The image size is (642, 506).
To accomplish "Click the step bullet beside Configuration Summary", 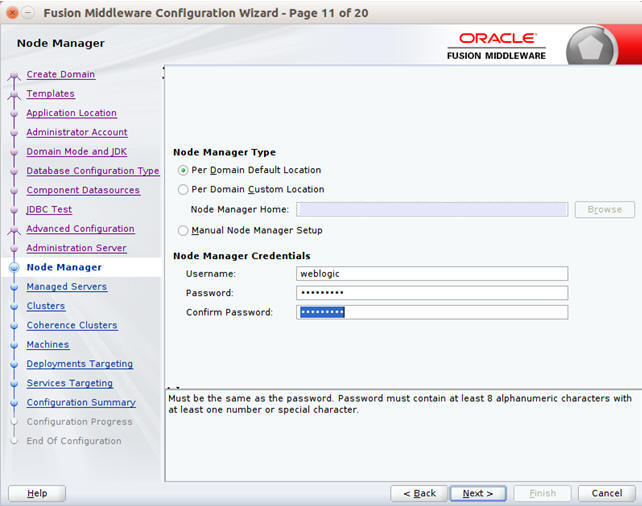I will pos(14,403).
